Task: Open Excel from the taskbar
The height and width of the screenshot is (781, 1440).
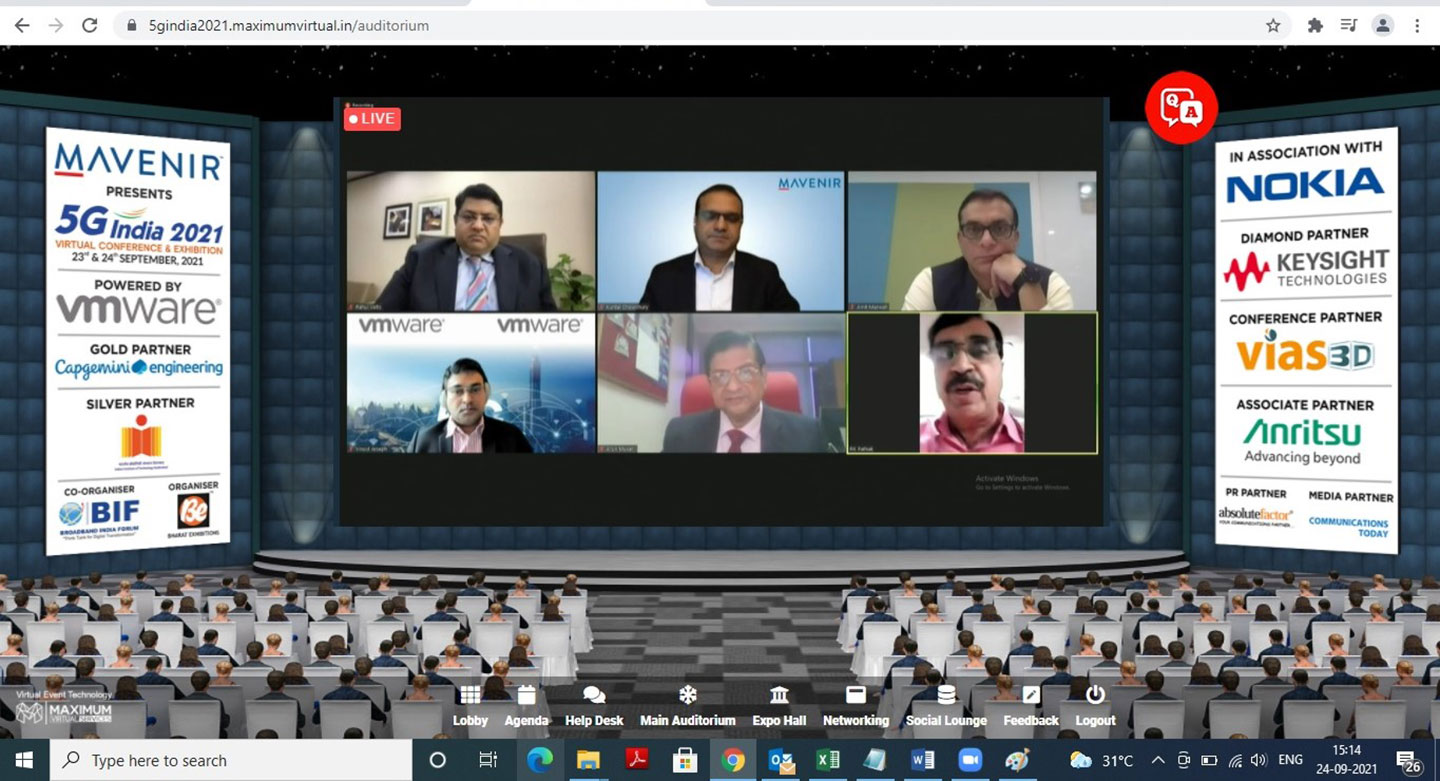Action: 828,760
